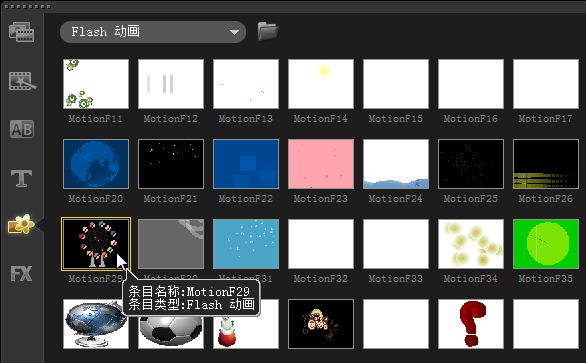Click the MotionF14 label text
This screenshot has height=363, width=586.
tap(321, 119)
